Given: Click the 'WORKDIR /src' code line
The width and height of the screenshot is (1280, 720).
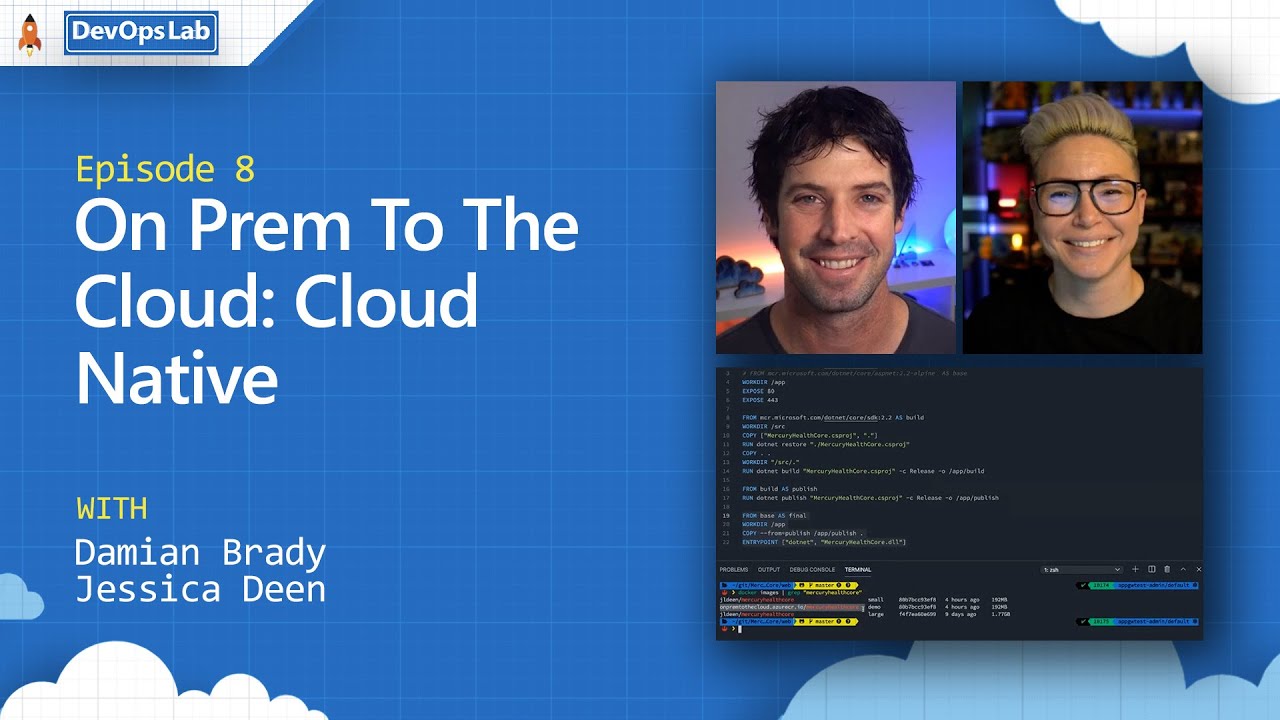Looking at the screenshot, I should pos(763,426).
